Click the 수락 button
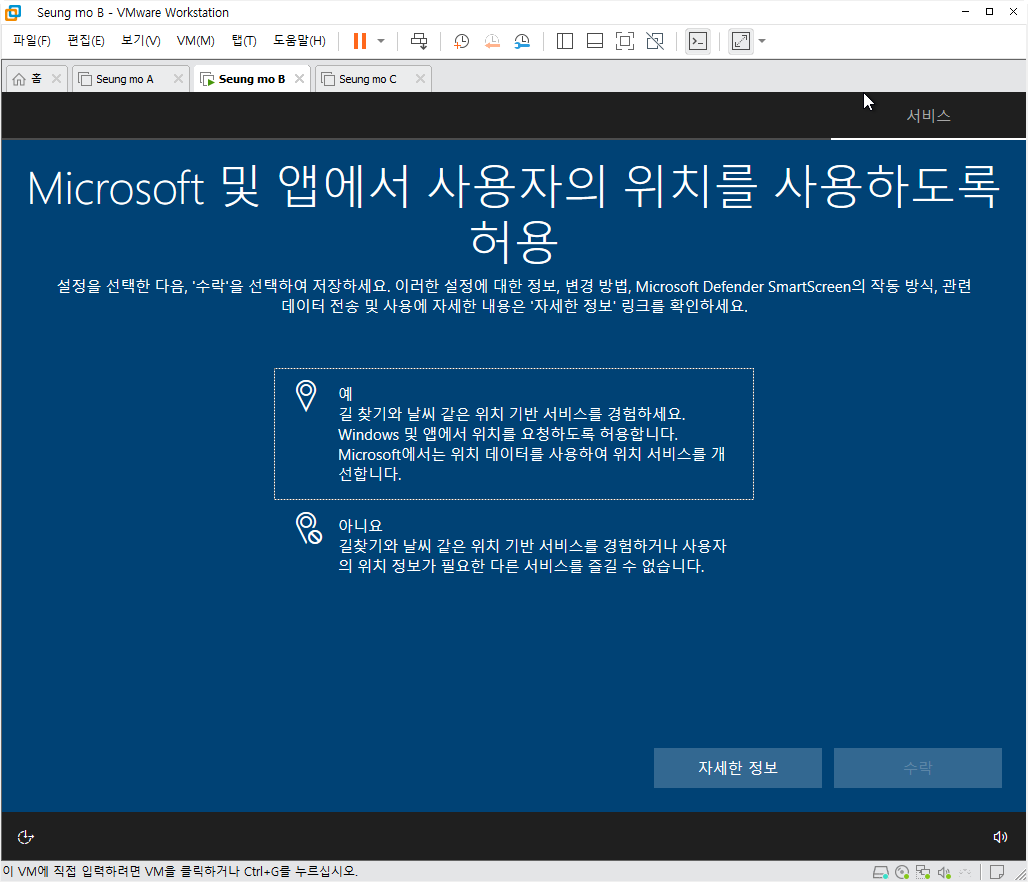The image size is (1028, 882). [x=918, y=768]
